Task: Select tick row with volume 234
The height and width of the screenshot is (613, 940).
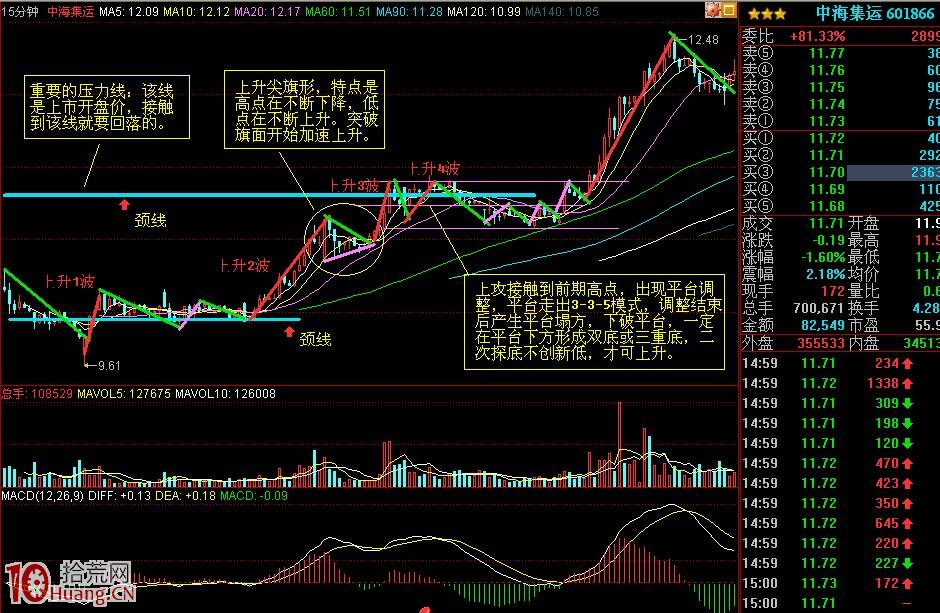Action: (840, 363)
